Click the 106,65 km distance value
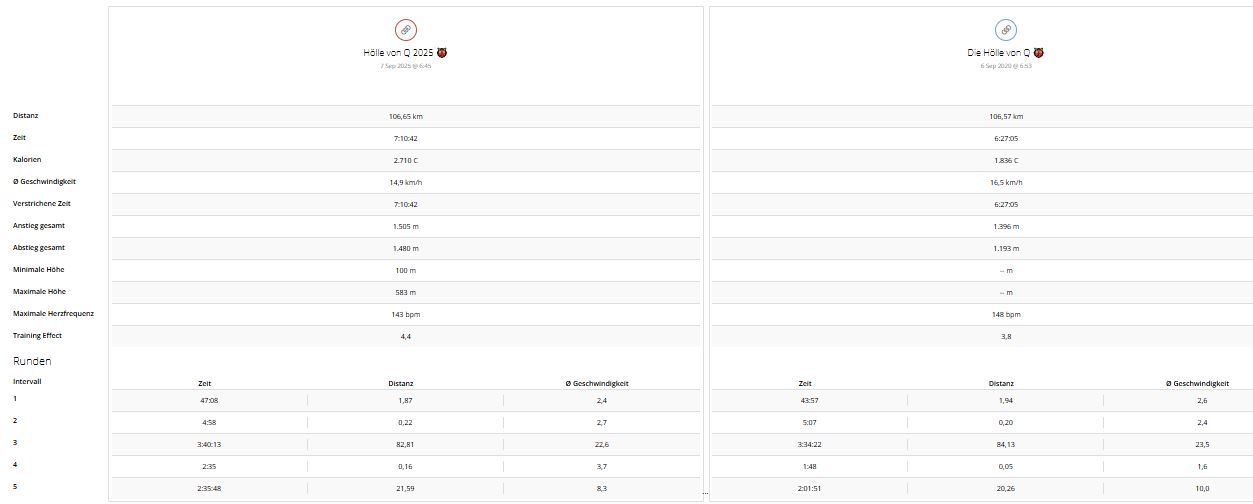Image resolution: width=1253 pixels, height=504 pixels. [405, 116]
